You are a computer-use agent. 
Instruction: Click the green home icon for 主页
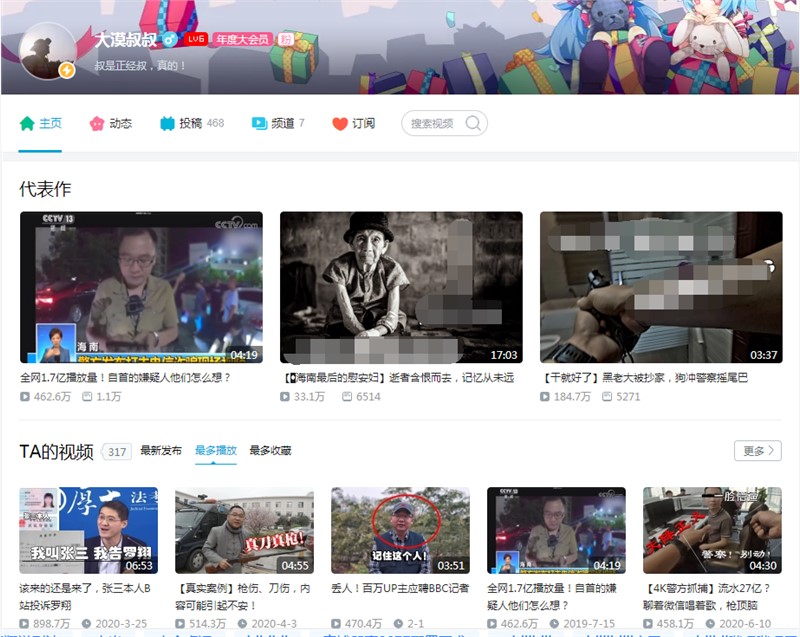pyautogui.click(x=27, y=124)
